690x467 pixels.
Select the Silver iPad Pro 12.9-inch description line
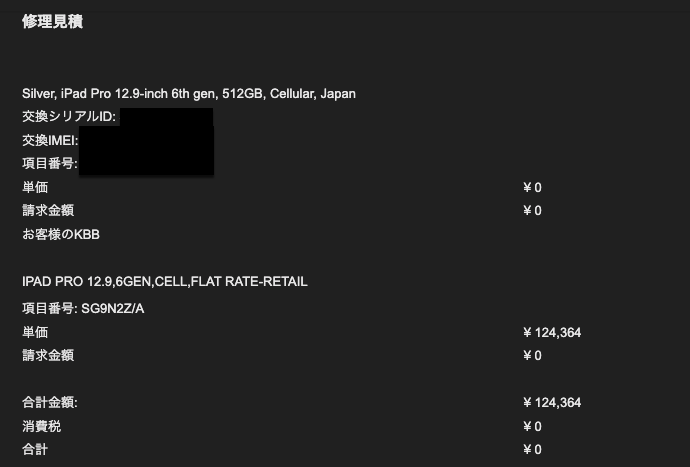pos(189,94)
